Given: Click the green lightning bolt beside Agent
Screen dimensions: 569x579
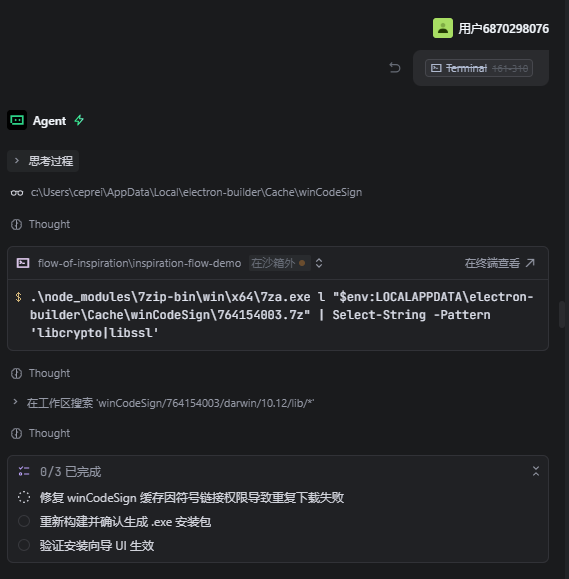Looking at the screenshot, I should [x=79, y=120].
